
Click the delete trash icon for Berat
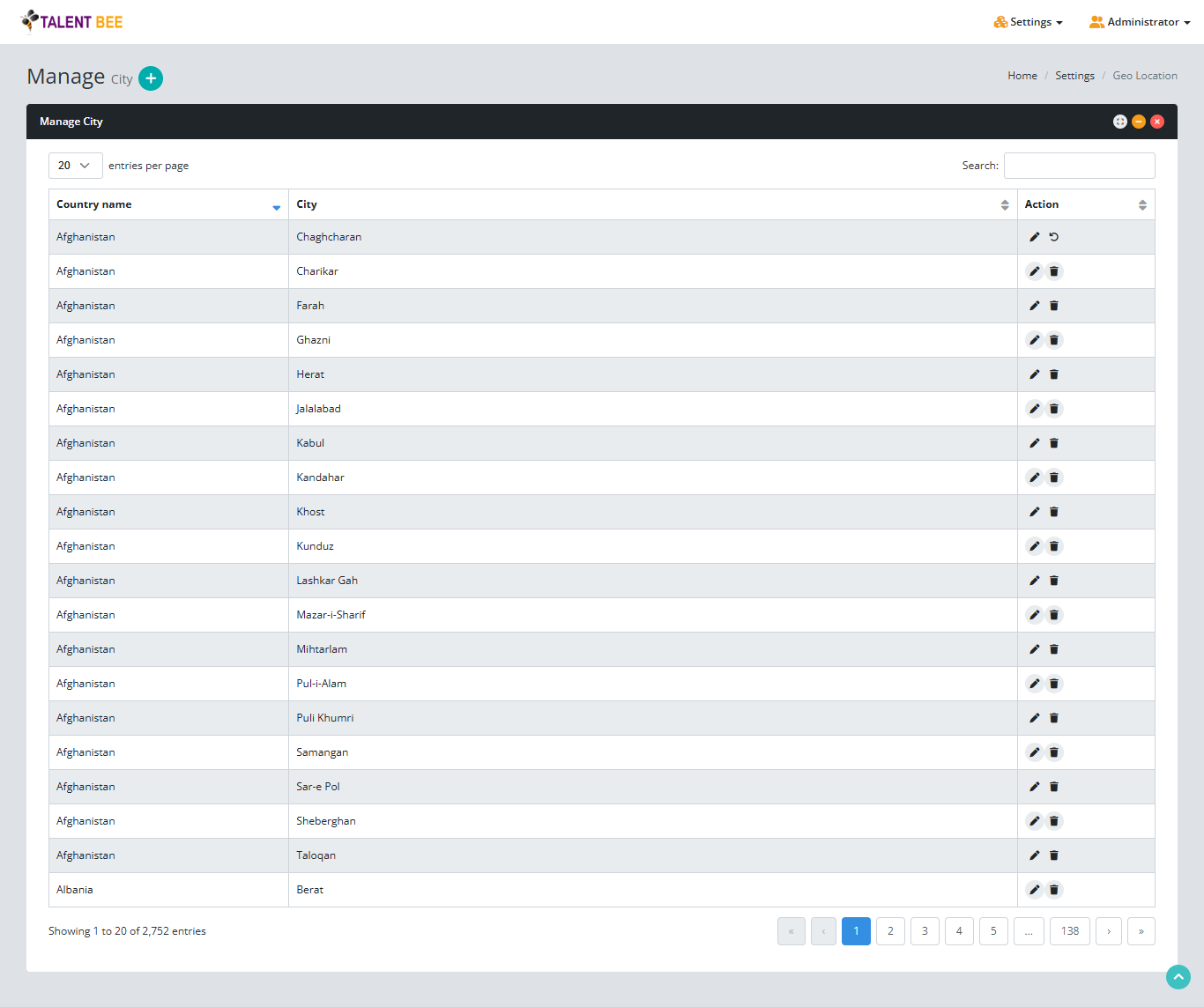(x=1054, y=890)
